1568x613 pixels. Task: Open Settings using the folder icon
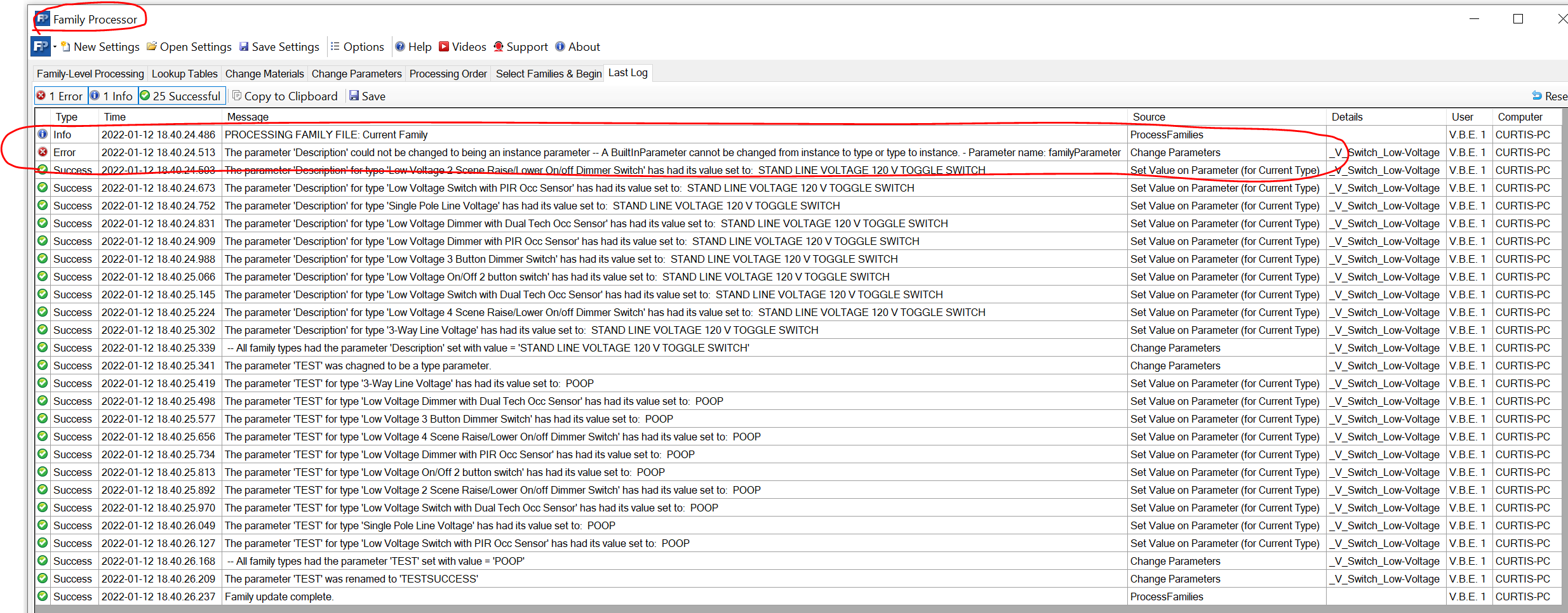coord(152,46)
